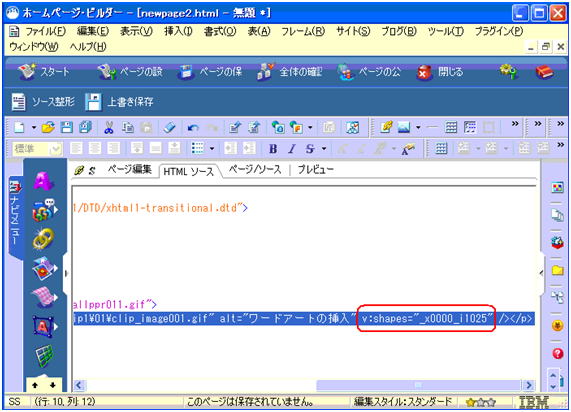The height and width of the screenshot is (412, 571).
Task: Collapse the left panel with the splitter arrow
Action: click(66, 273)
